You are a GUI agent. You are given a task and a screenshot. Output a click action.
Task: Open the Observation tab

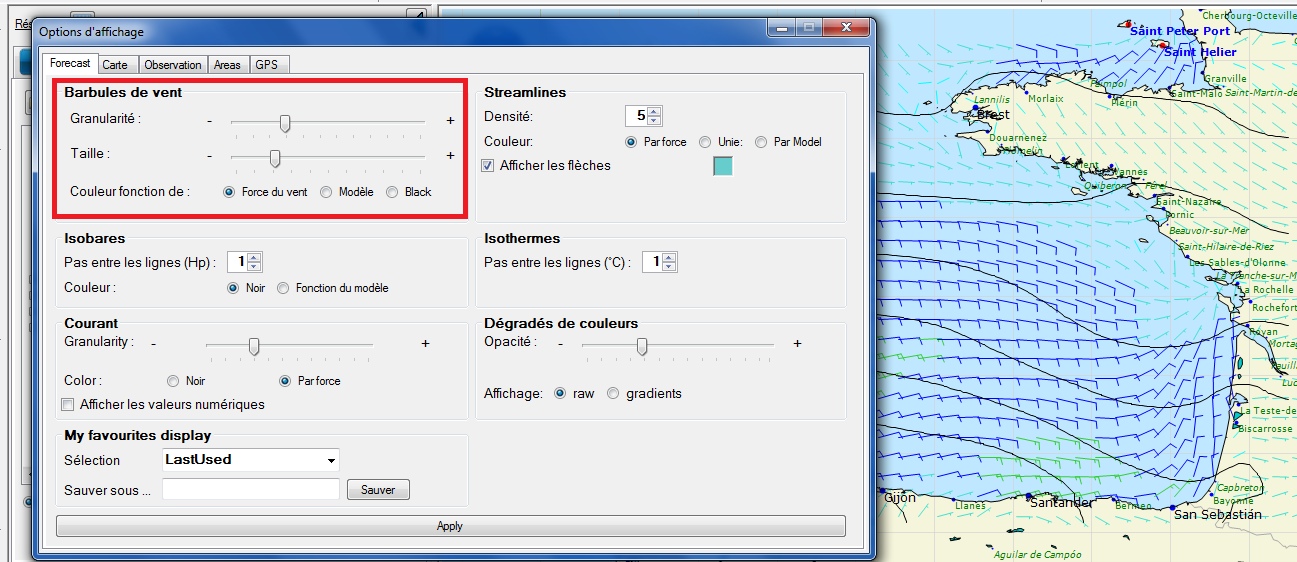click(172, 65)
